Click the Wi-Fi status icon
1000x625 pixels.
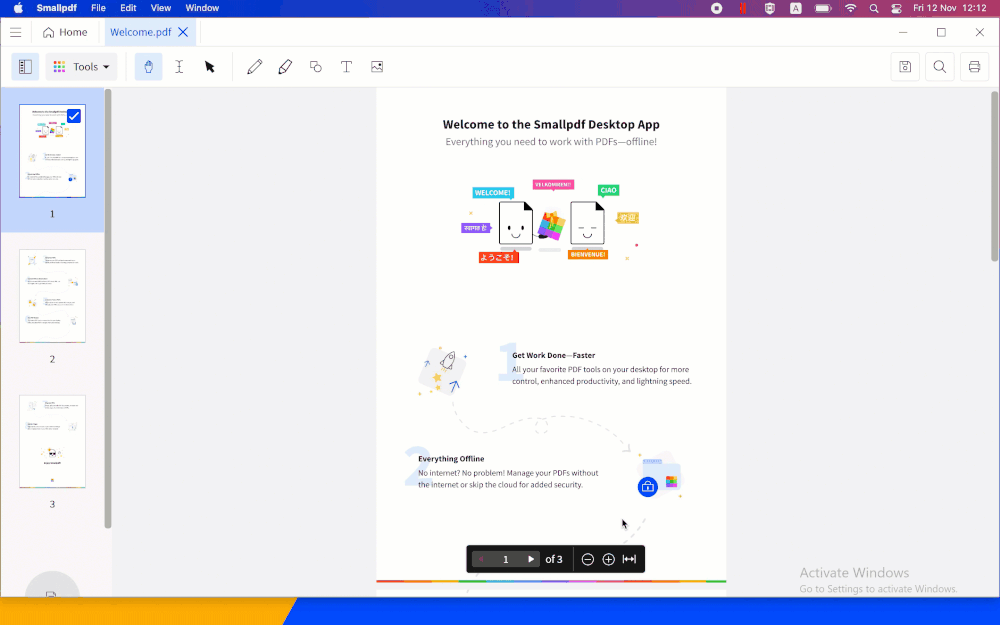coord(850,8)
